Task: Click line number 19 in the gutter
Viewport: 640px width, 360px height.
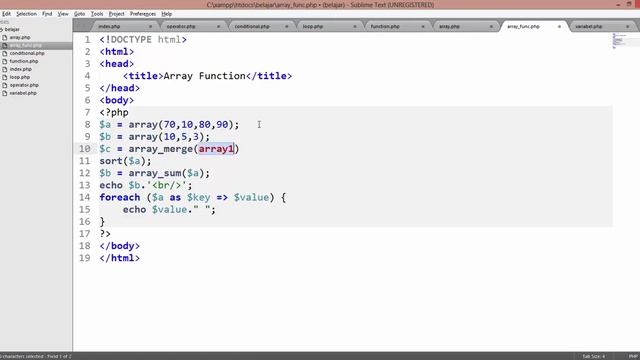Action: point(84,258)
